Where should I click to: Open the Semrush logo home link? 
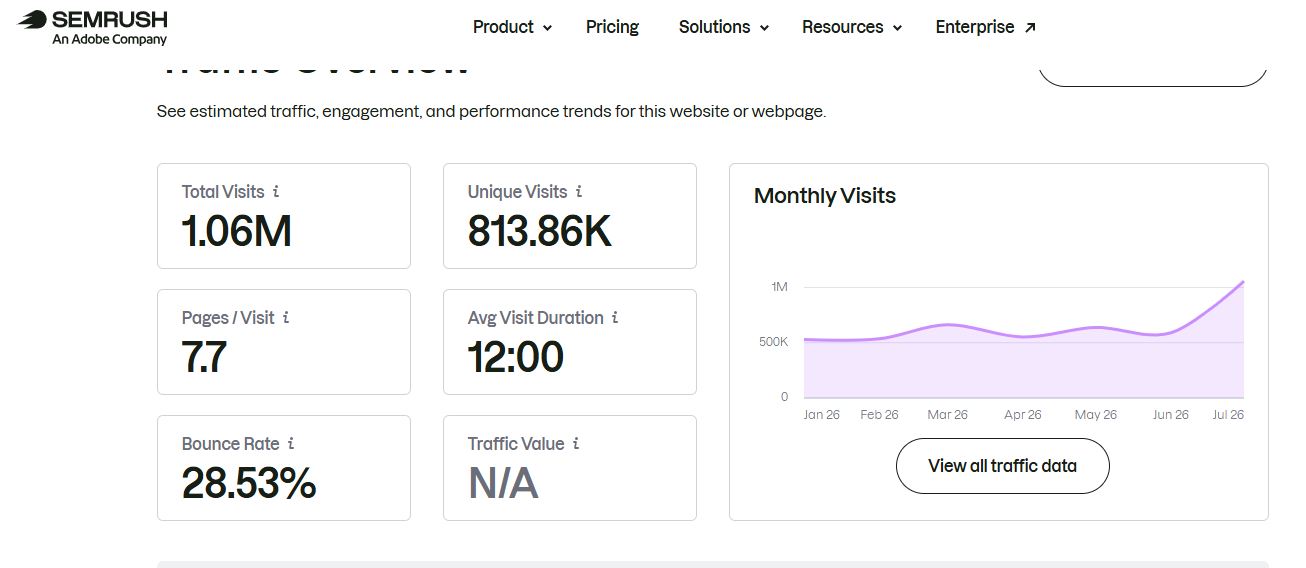(93, 27)
